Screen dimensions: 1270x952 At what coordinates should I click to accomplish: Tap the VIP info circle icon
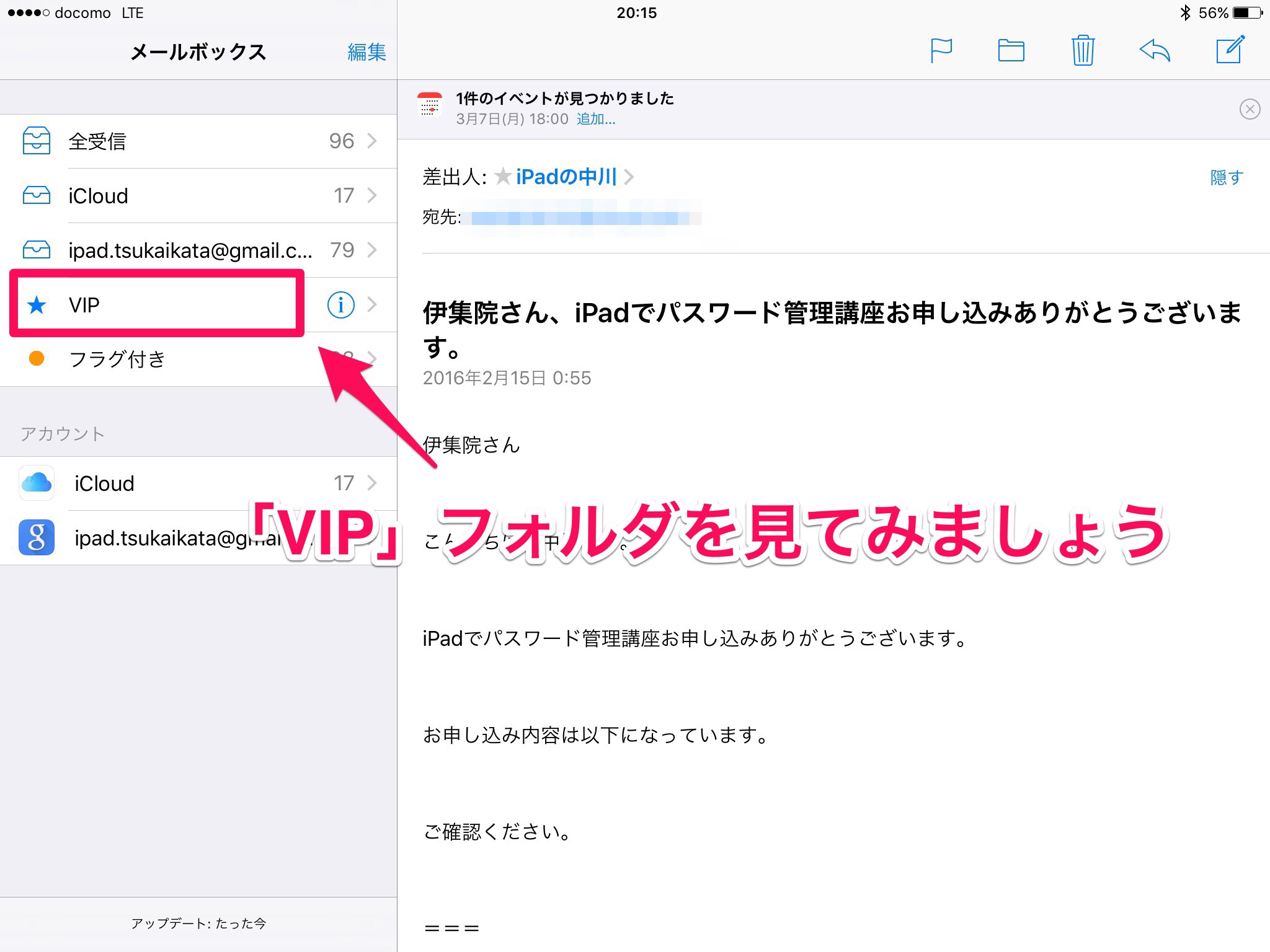coord(340,305)
